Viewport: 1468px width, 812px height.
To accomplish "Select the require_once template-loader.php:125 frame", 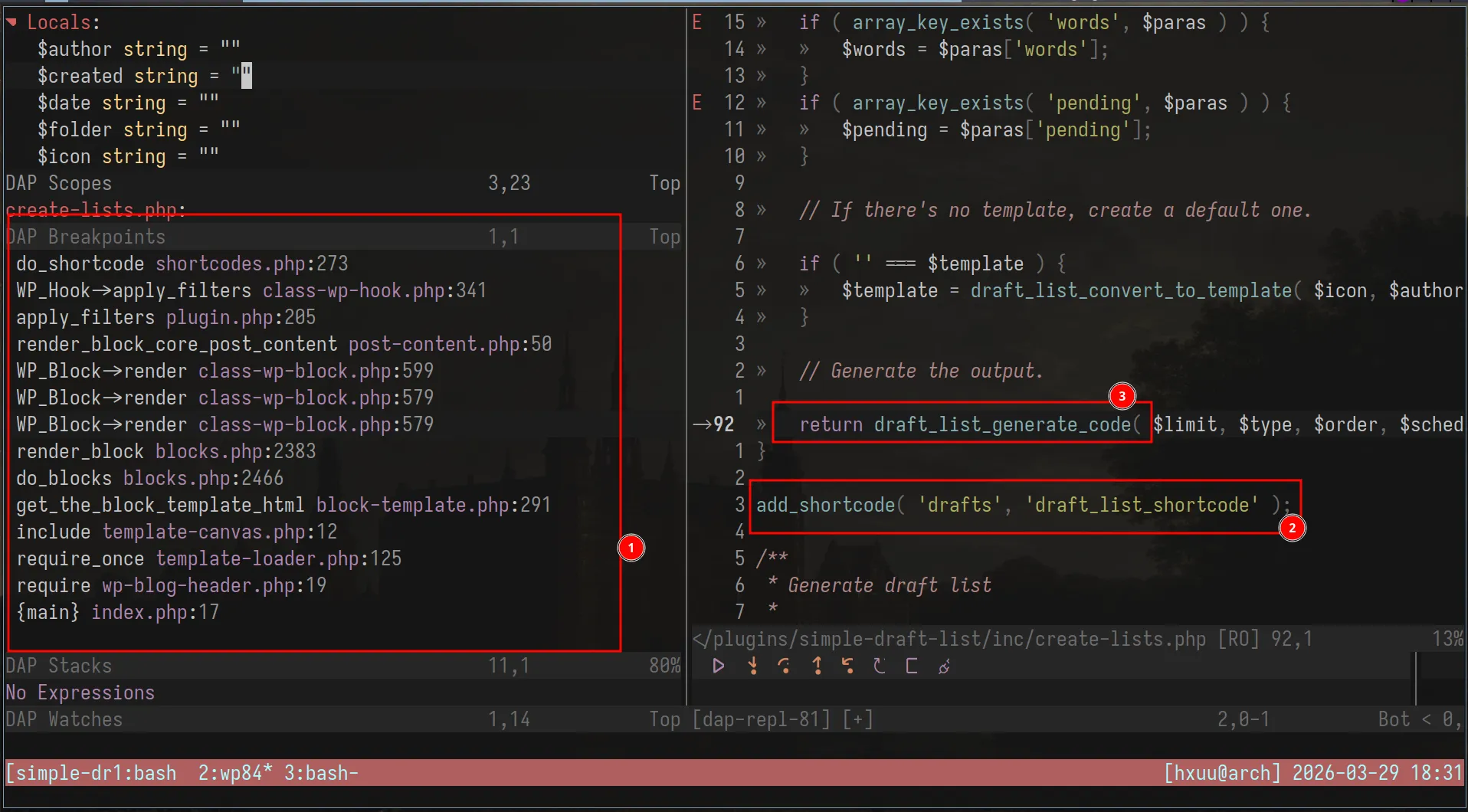I will pyautogui.click(x=209, y=558).
